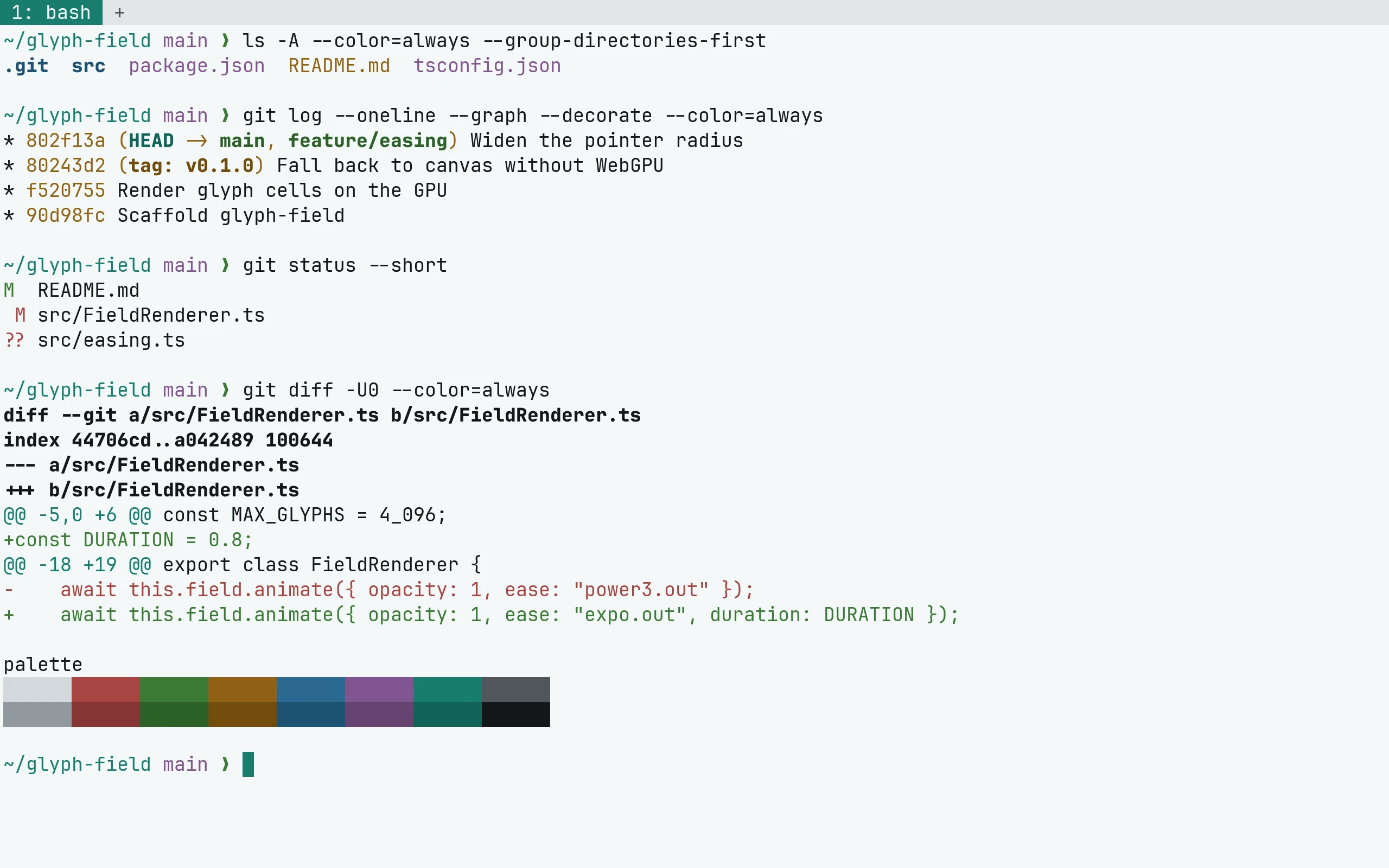Screen dimensions: 1389x868
Task: Click the '@@ -18 +19 @@' hunk header
Action: [x=77, y=565]
